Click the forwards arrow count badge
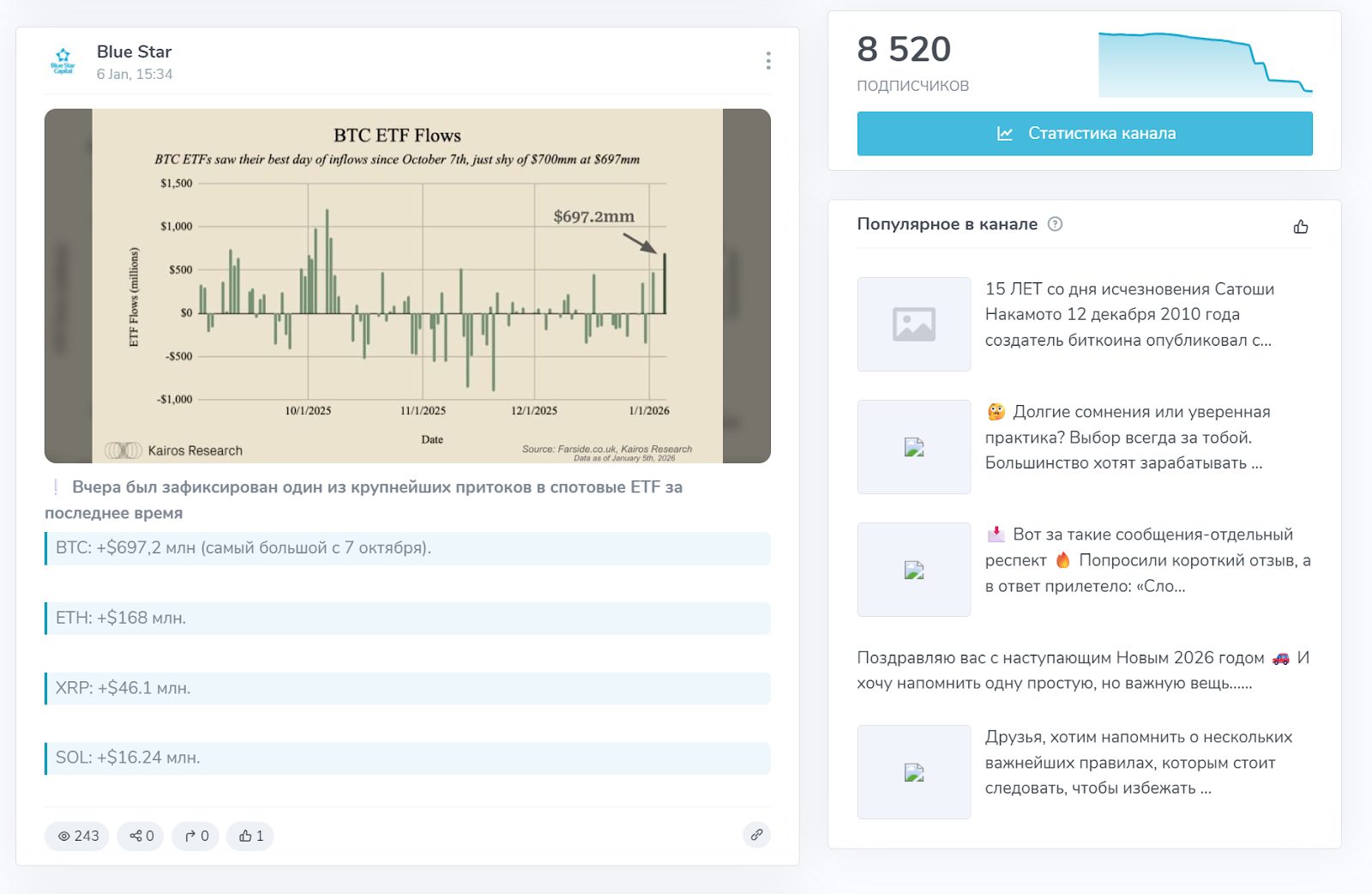The image size is (1372, 894). pyautogui.click(x=196, y=836)
